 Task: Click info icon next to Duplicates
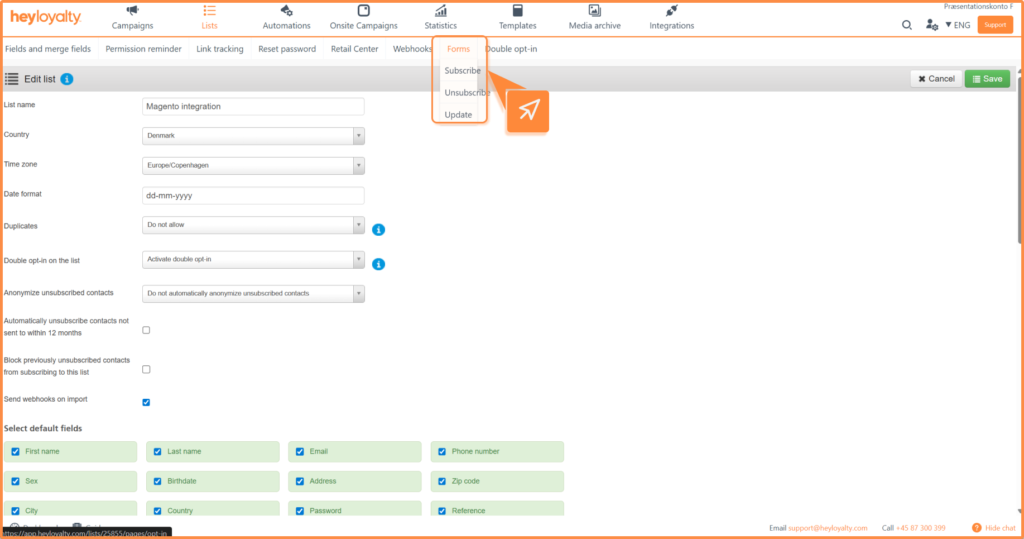click(x=379, y=230)
